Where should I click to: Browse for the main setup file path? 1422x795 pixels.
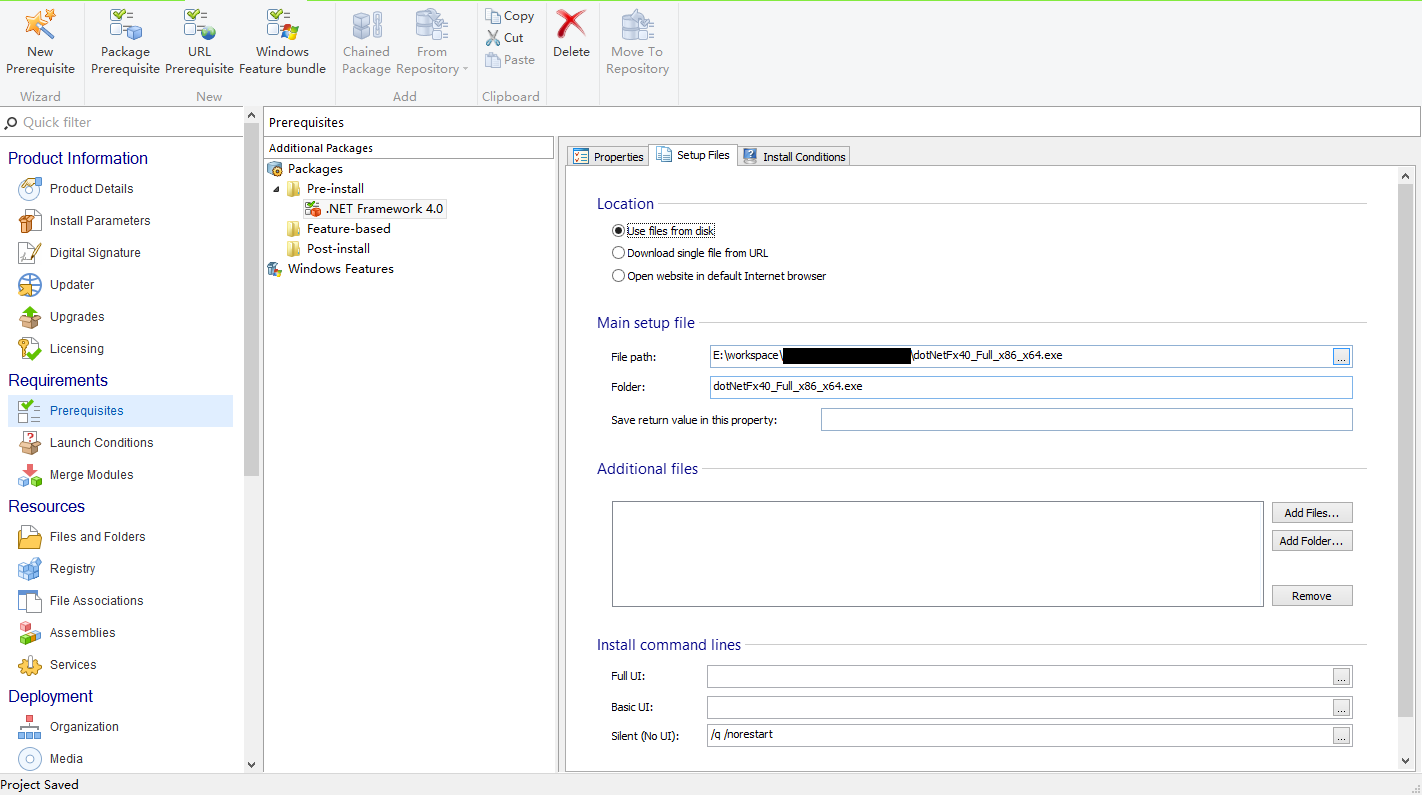point(1341,357)
